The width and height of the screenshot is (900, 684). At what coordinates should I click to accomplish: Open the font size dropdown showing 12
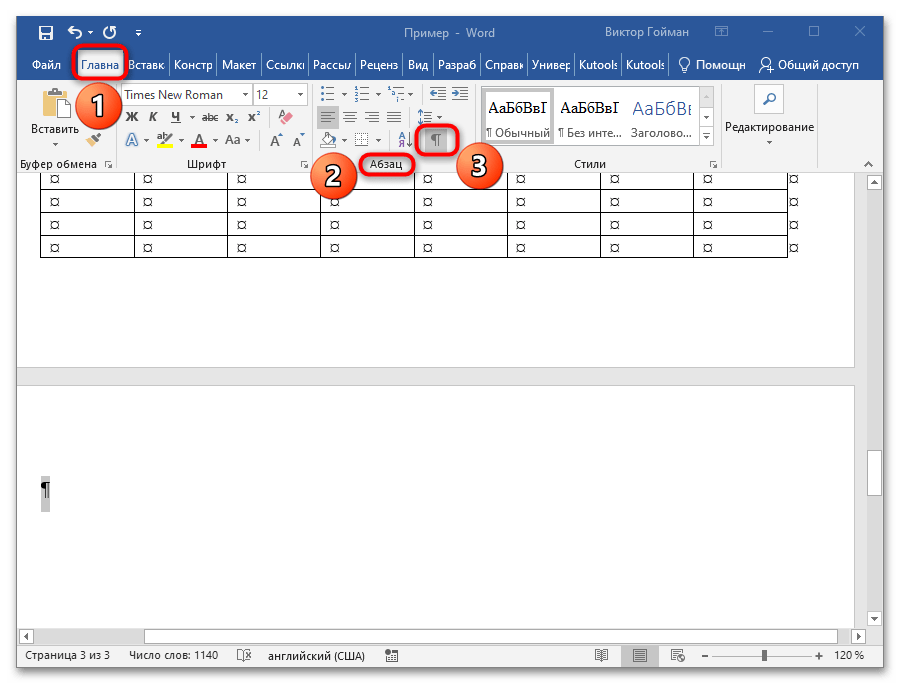tap(300, 95)
